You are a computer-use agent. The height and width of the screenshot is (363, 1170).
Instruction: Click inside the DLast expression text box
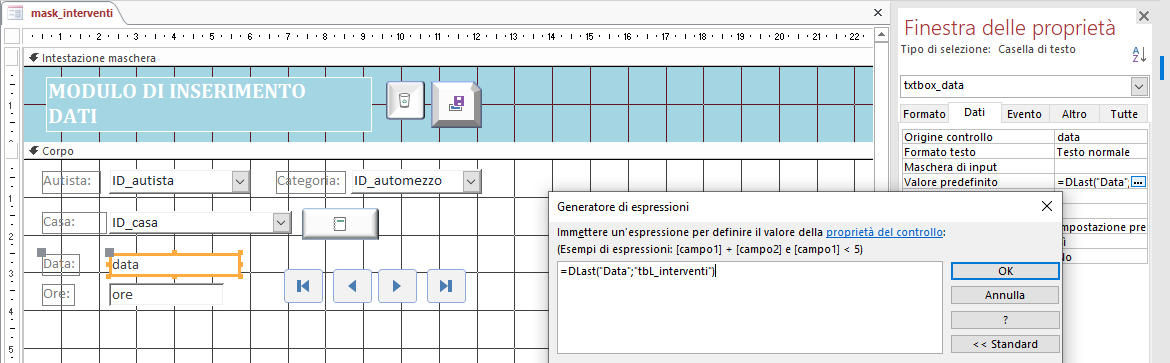[750, 307]
